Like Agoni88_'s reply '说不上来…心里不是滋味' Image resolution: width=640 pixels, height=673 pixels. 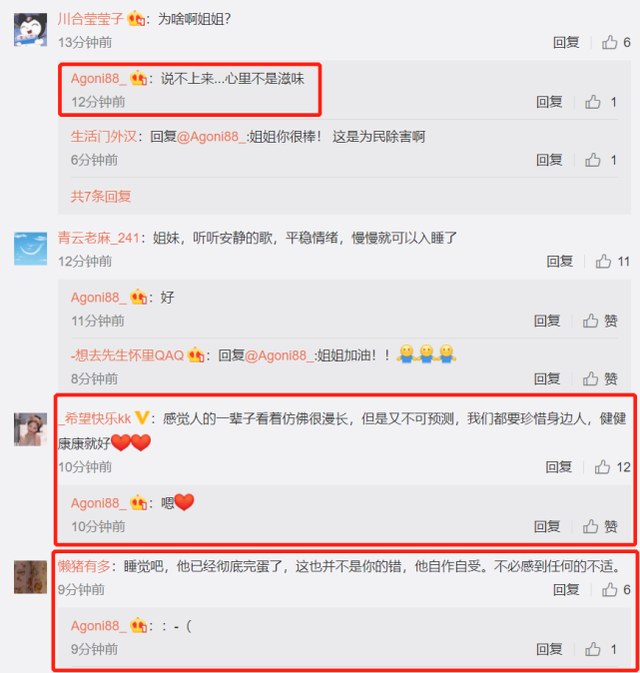(x=592, y=102)
